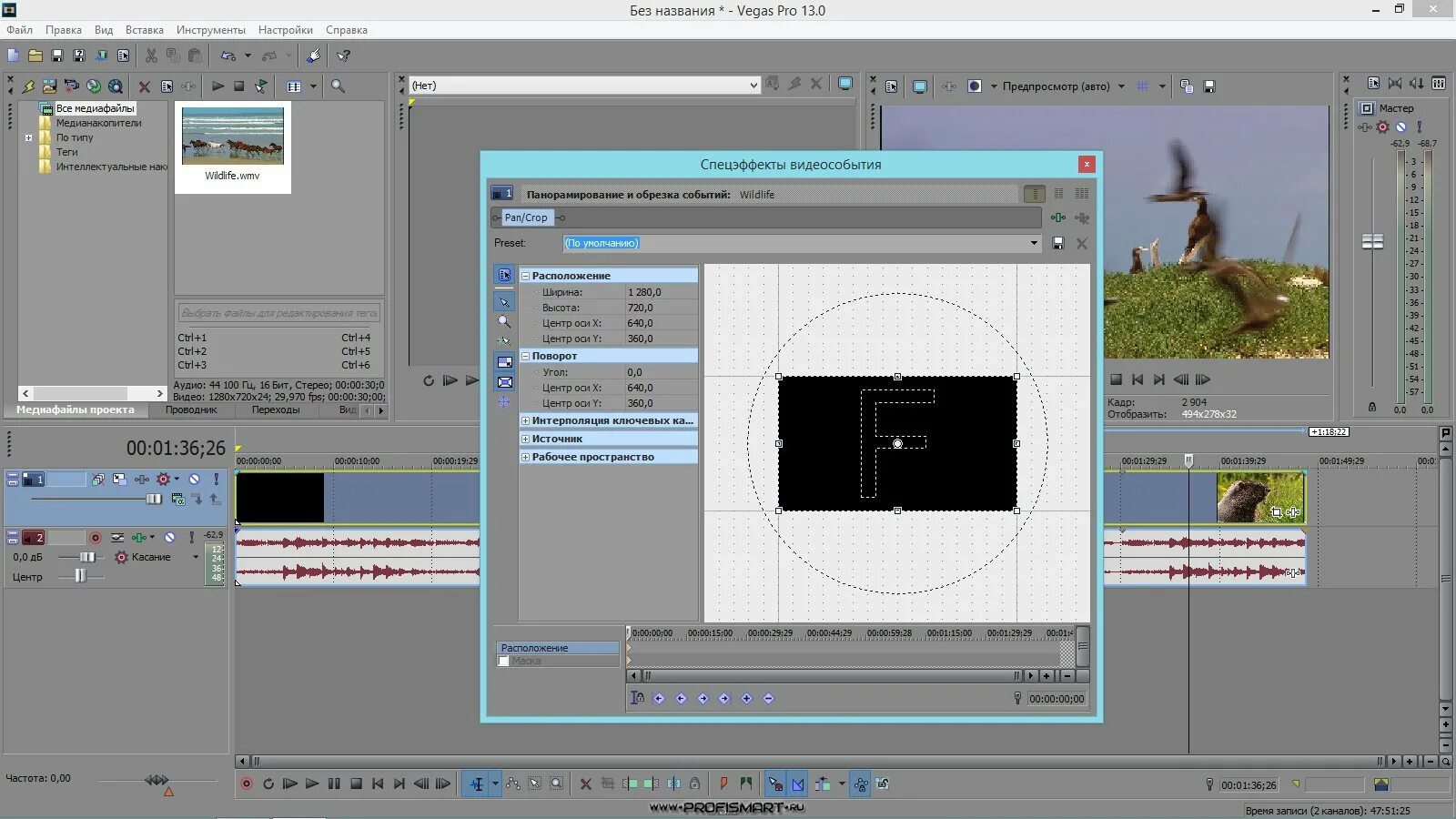Click the Open folder icon in main toolbar
This screenshot has height=819, width=1456.
pyautogui.click(x=35, y=56)
